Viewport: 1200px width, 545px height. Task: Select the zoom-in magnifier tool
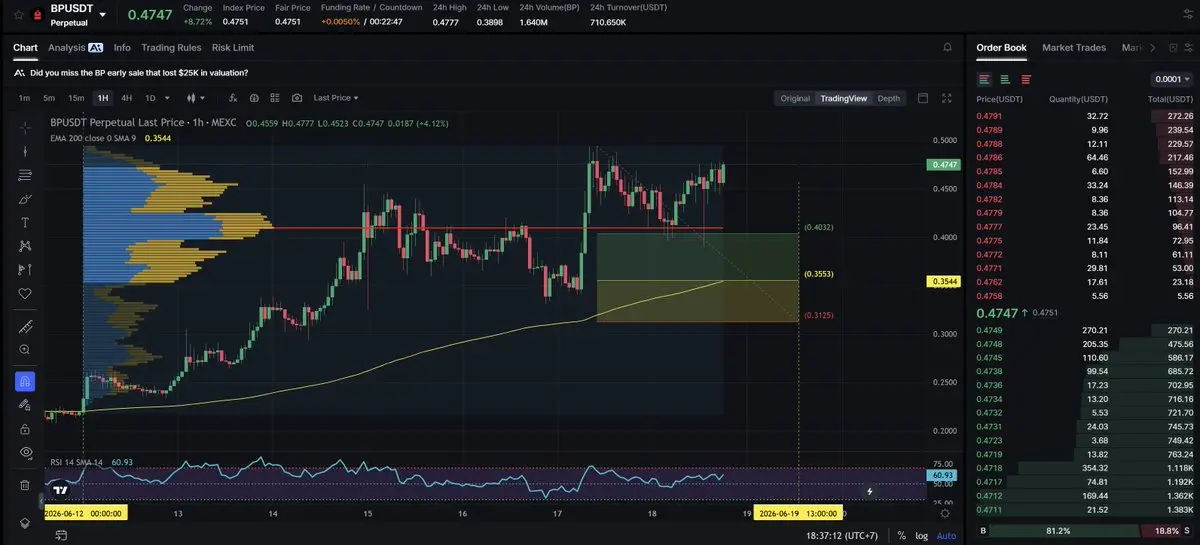click(25, 350)
